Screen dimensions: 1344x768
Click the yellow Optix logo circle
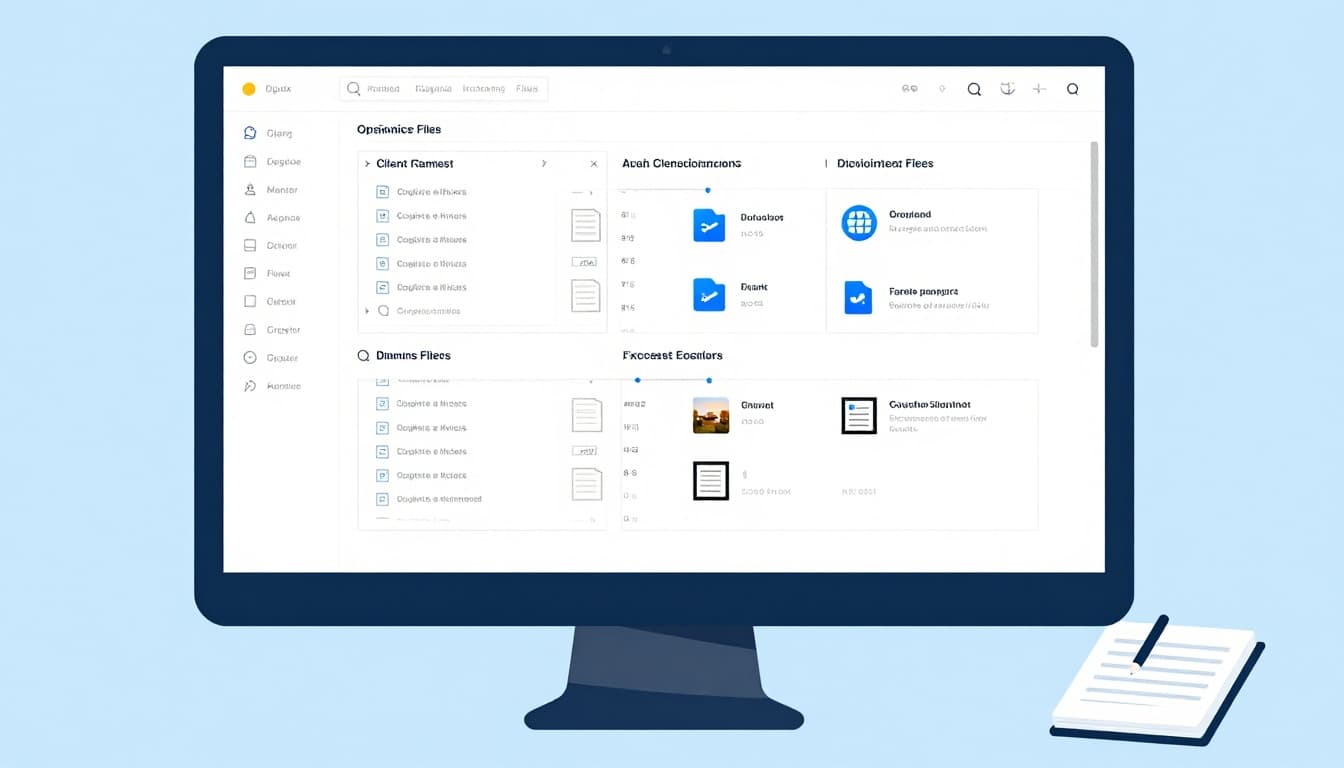tap(248, 88)
